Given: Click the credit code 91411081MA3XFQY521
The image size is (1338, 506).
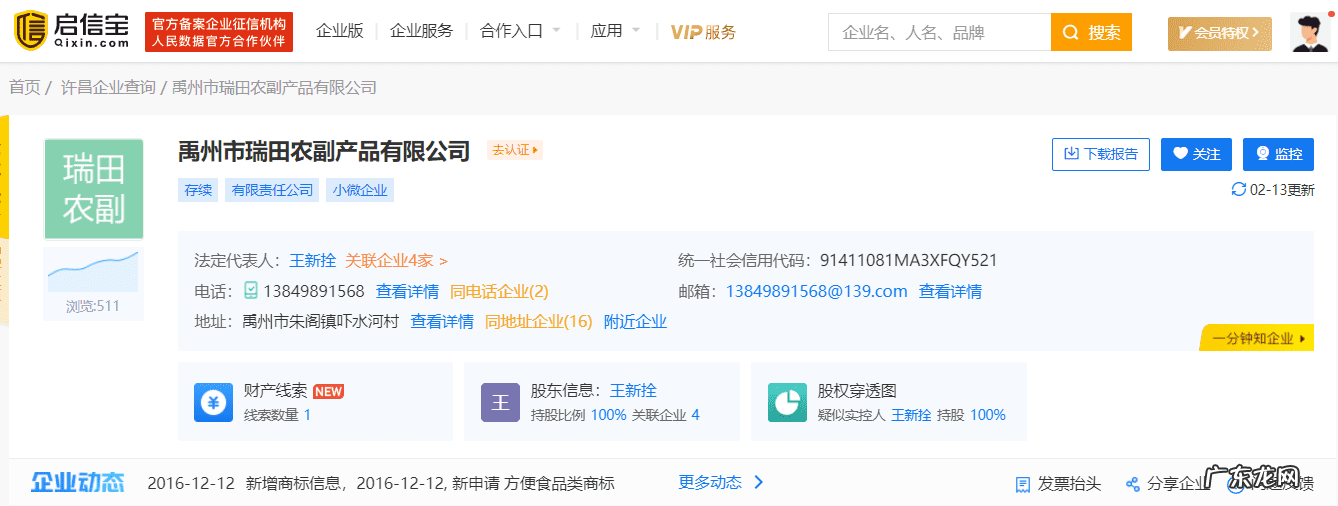Looking at the screenshot, I should [x=908, y=261].
